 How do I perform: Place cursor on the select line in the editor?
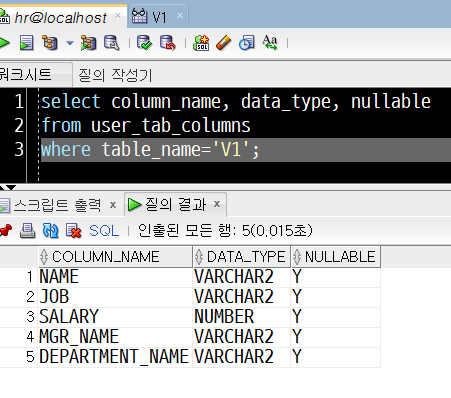pos(236,101)
